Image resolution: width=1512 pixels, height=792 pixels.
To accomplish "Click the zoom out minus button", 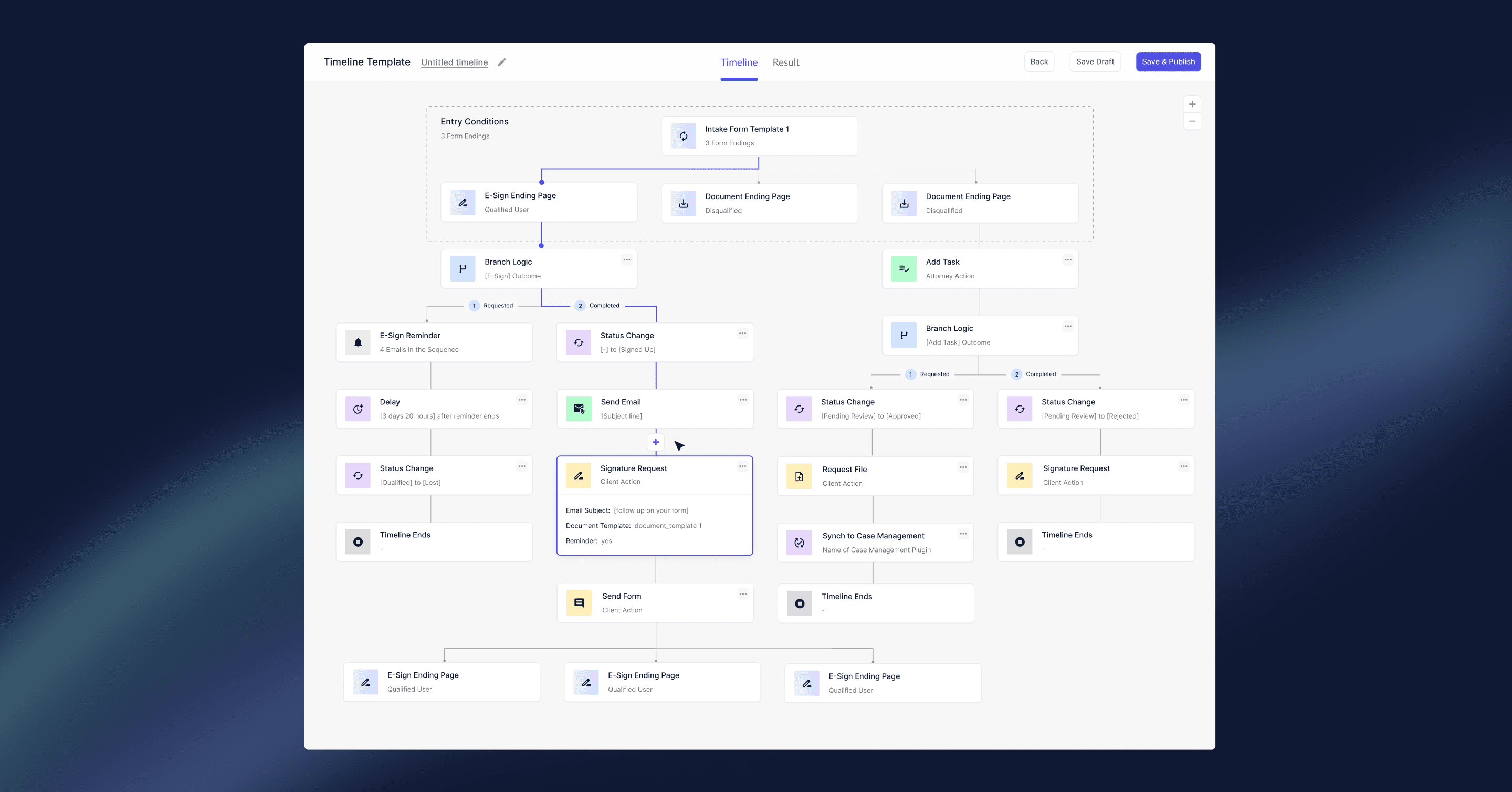I will click(1192, 121).
